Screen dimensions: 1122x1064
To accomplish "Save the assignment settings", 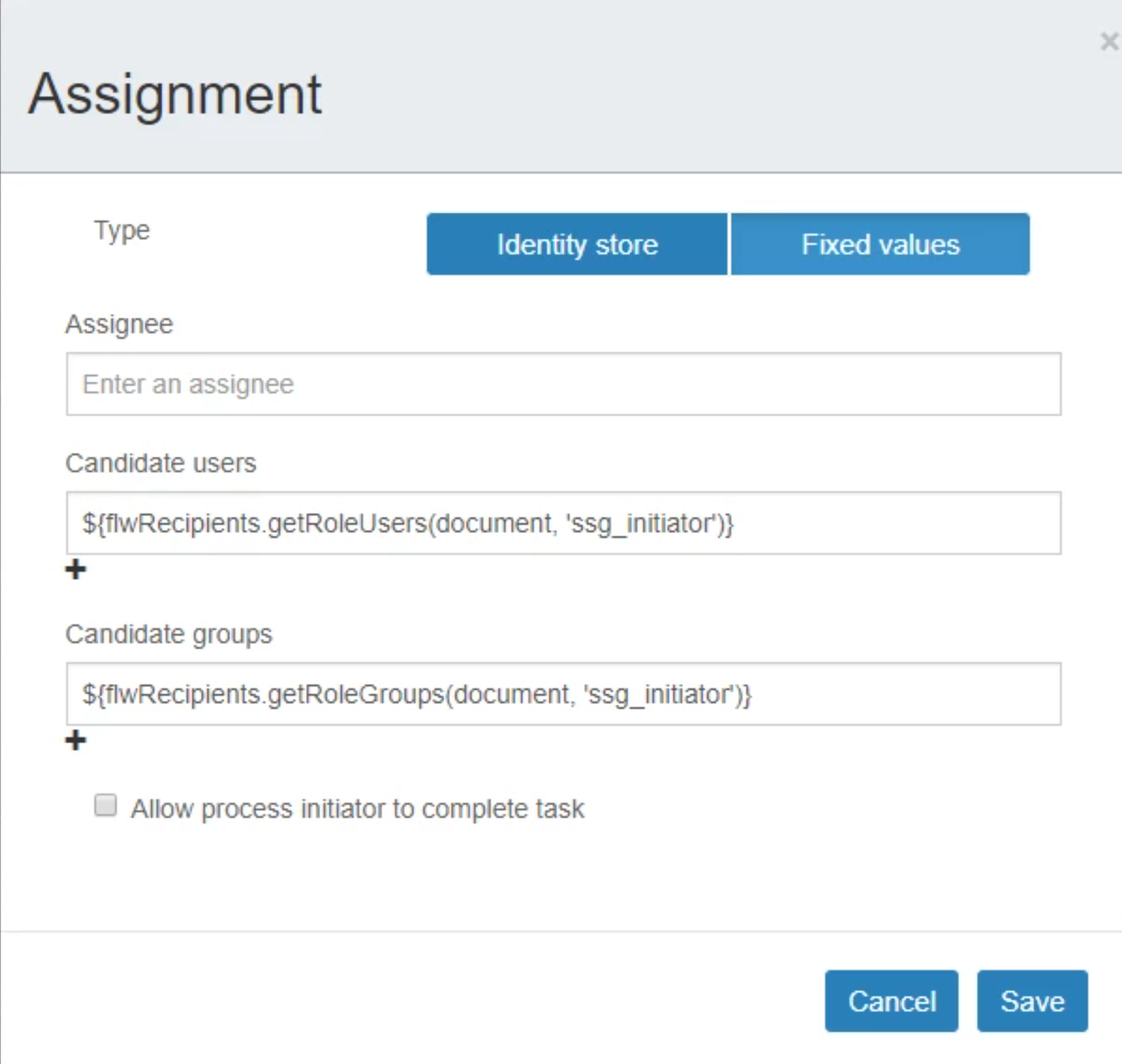I will pyautogui.click(x=1032, y=1001).
